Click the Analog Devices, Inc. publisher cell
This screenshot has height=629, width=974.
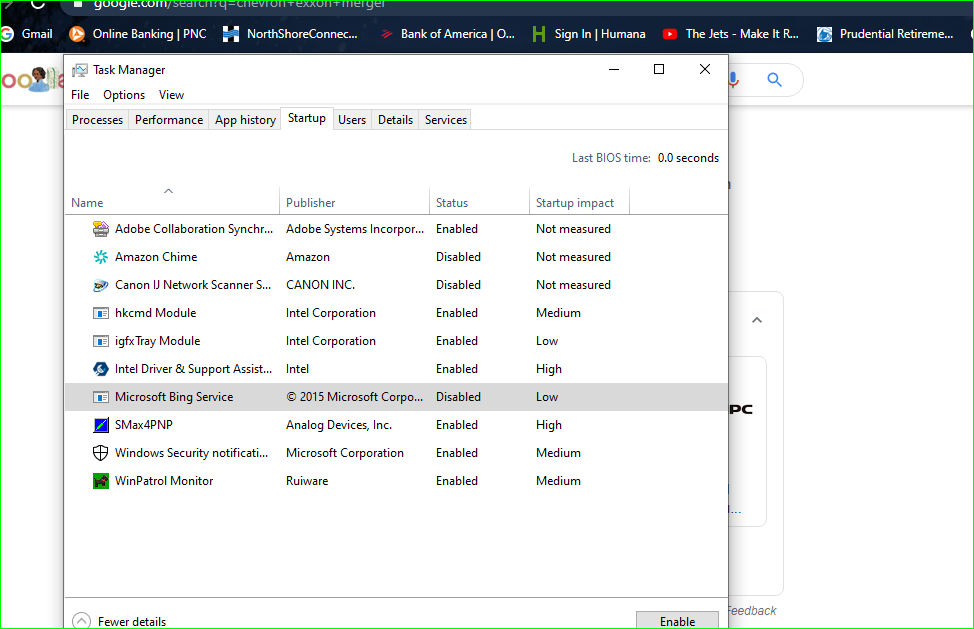(339, 425)
